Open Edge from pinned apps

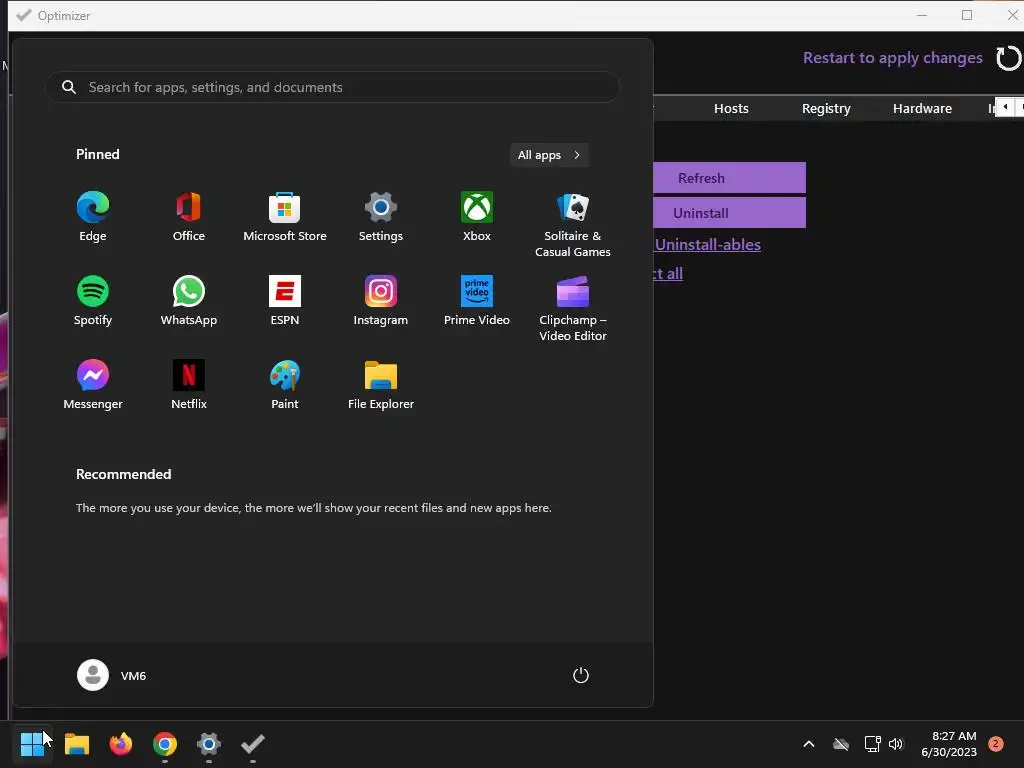coord(93,217)
